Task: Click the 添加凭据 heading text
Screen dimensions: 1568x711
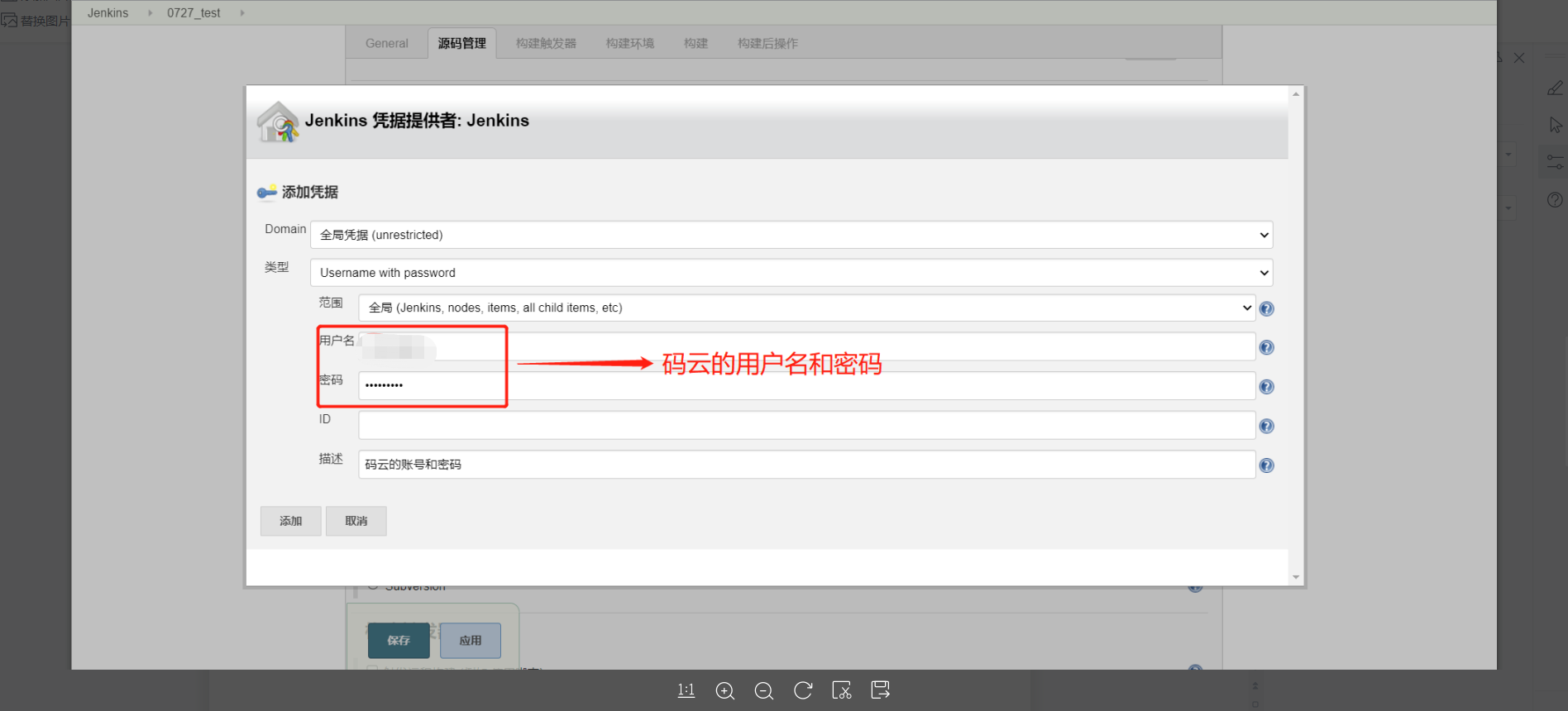Action: coord(310,192)
